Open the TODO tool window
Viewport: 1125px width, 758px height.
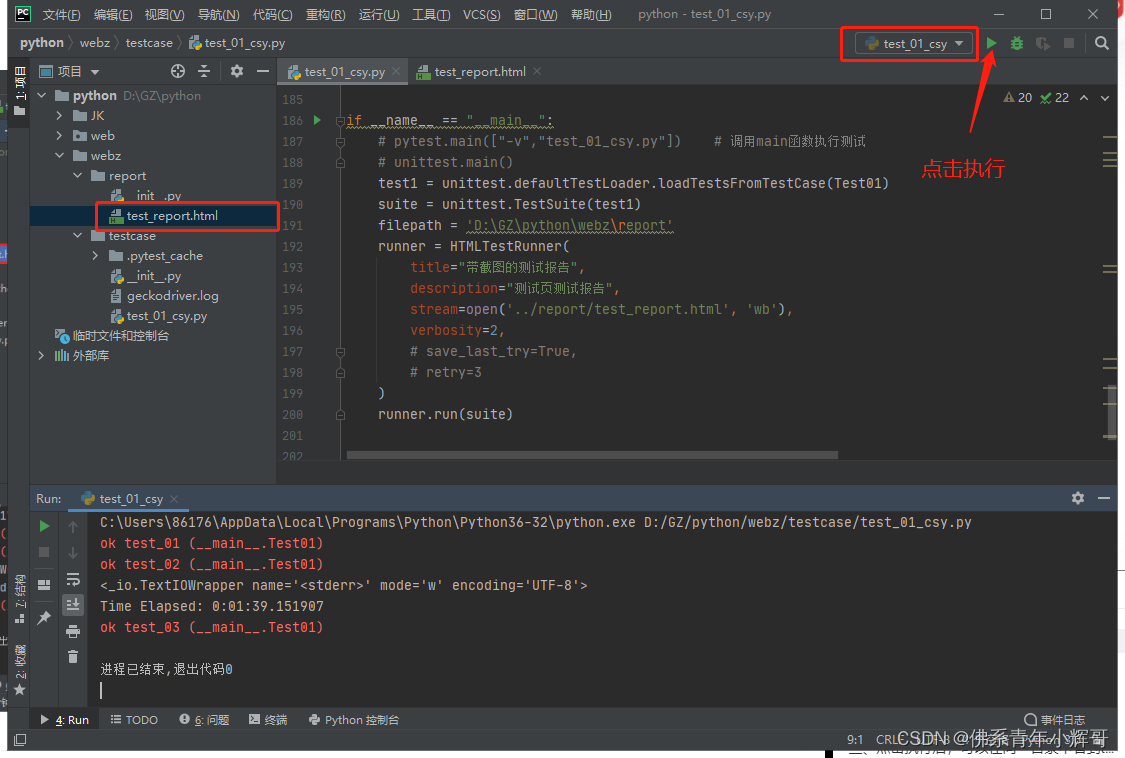coord(134,720)
